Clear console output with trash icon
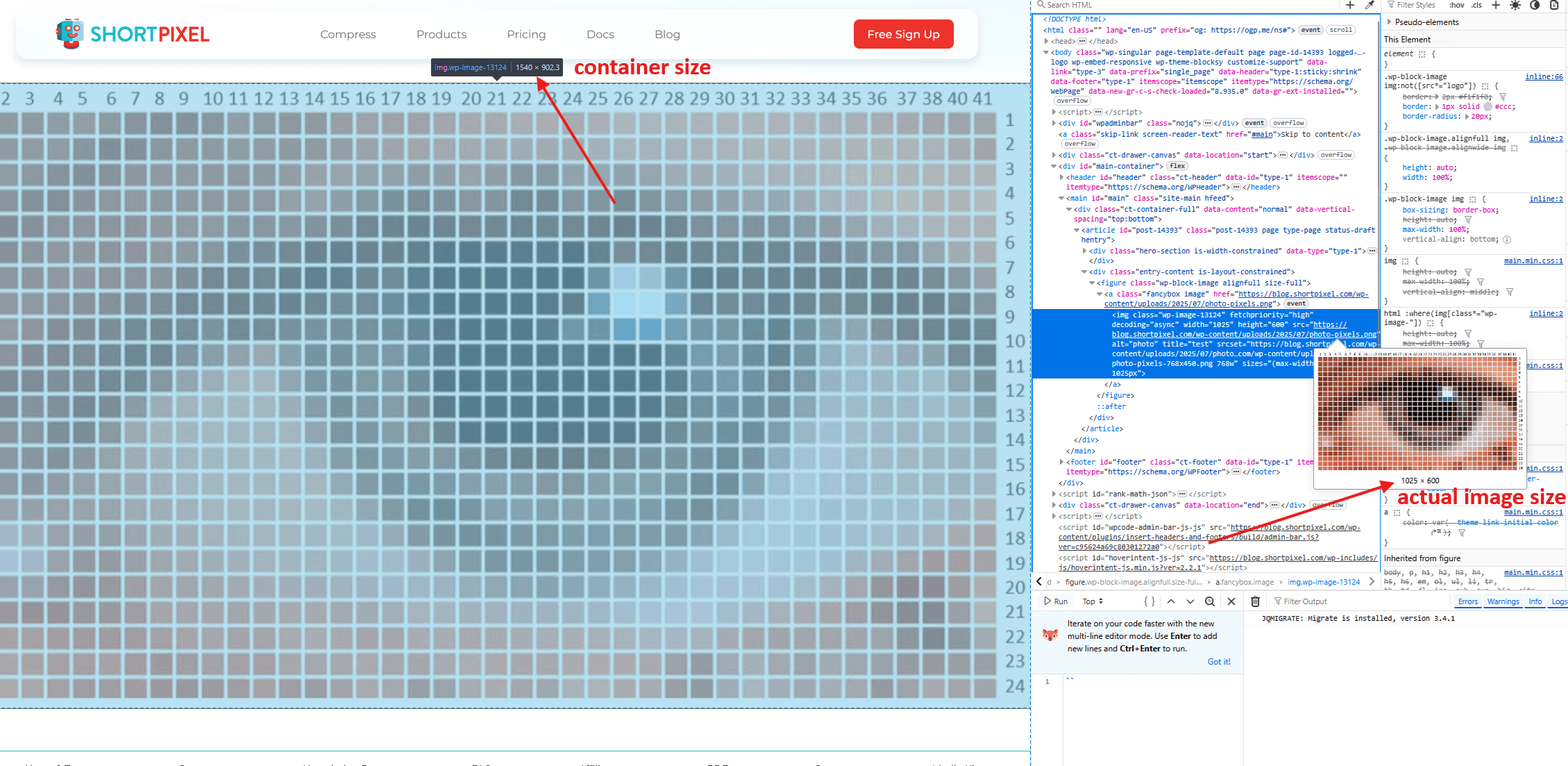 (1255, 601)
